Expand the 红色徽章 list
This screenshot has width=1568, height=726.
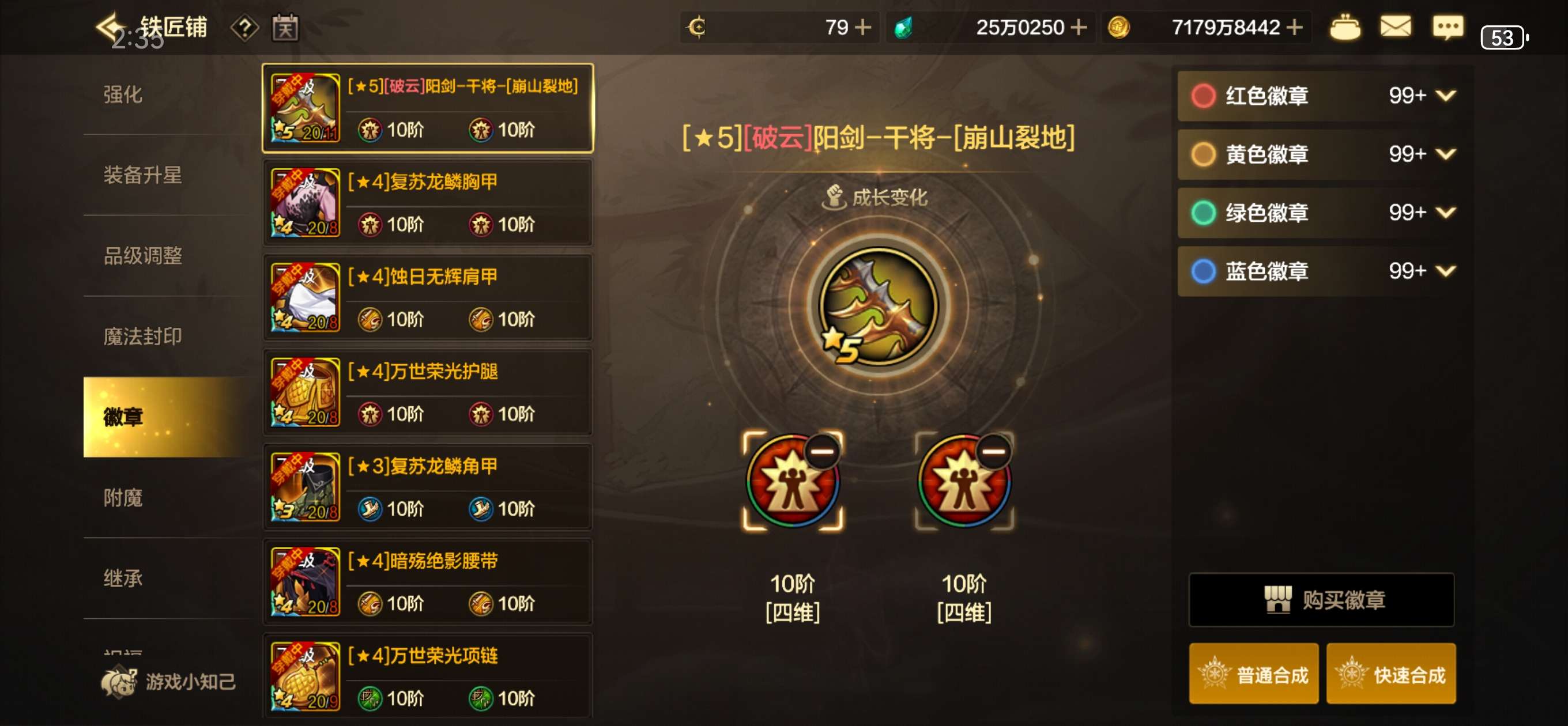[x=1445, y=96]
